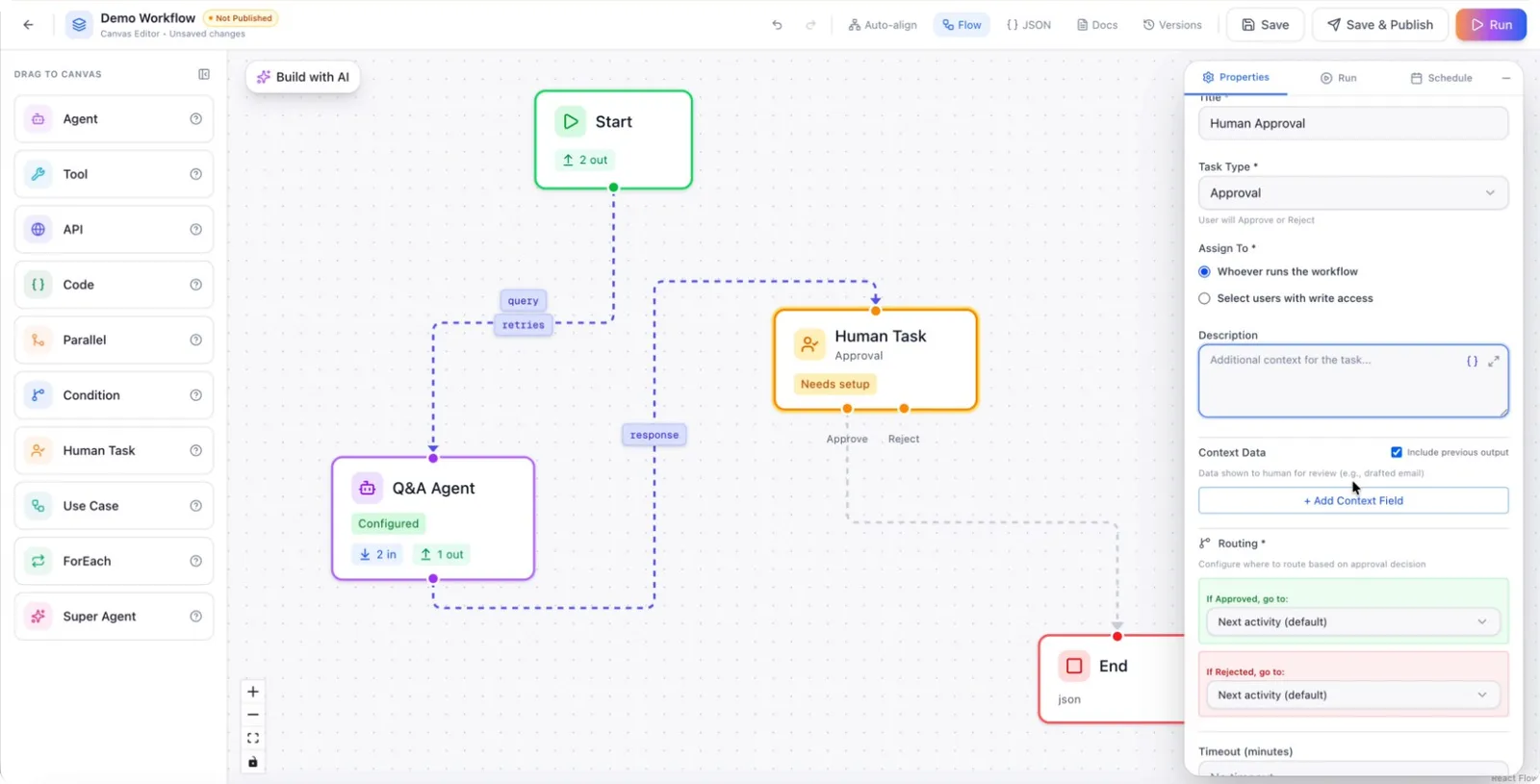Open the 'If Rejected, go to' dropdown
Screen dimensions: 1540x784
[1353, 695]
